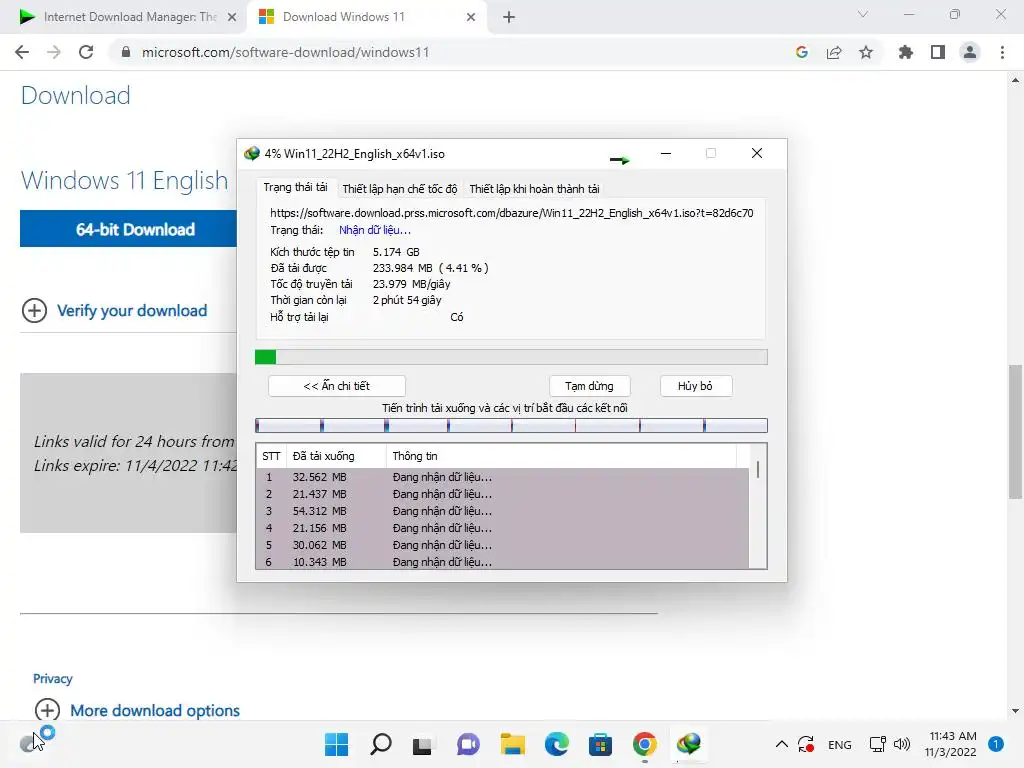1024x768 pixels.
Task: Open Thiết lập khi hoàn thành tải tab
Action: [x=534, y=189]
